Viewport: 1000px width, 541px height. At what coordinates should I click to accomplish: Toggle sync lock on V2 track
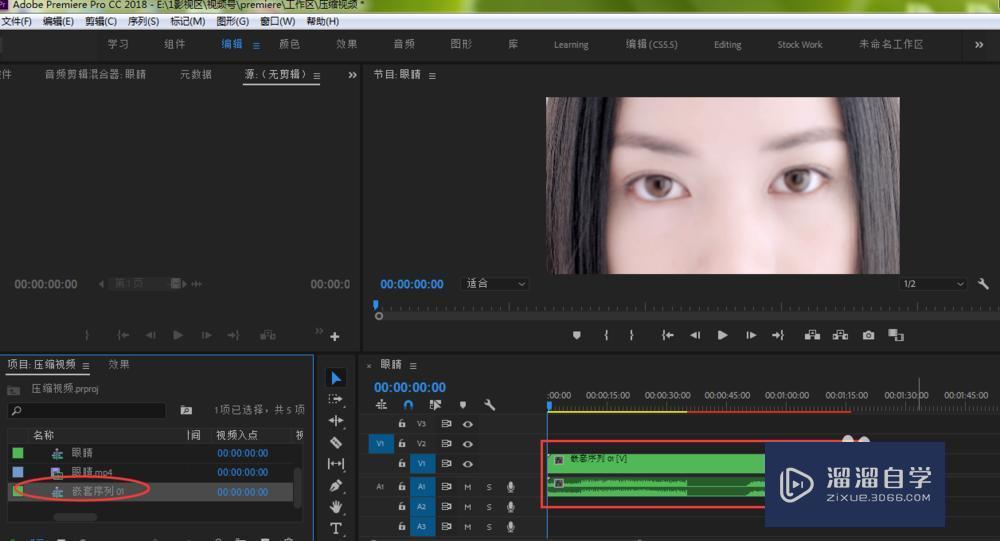pyautogui.click(x=446, y=443)
